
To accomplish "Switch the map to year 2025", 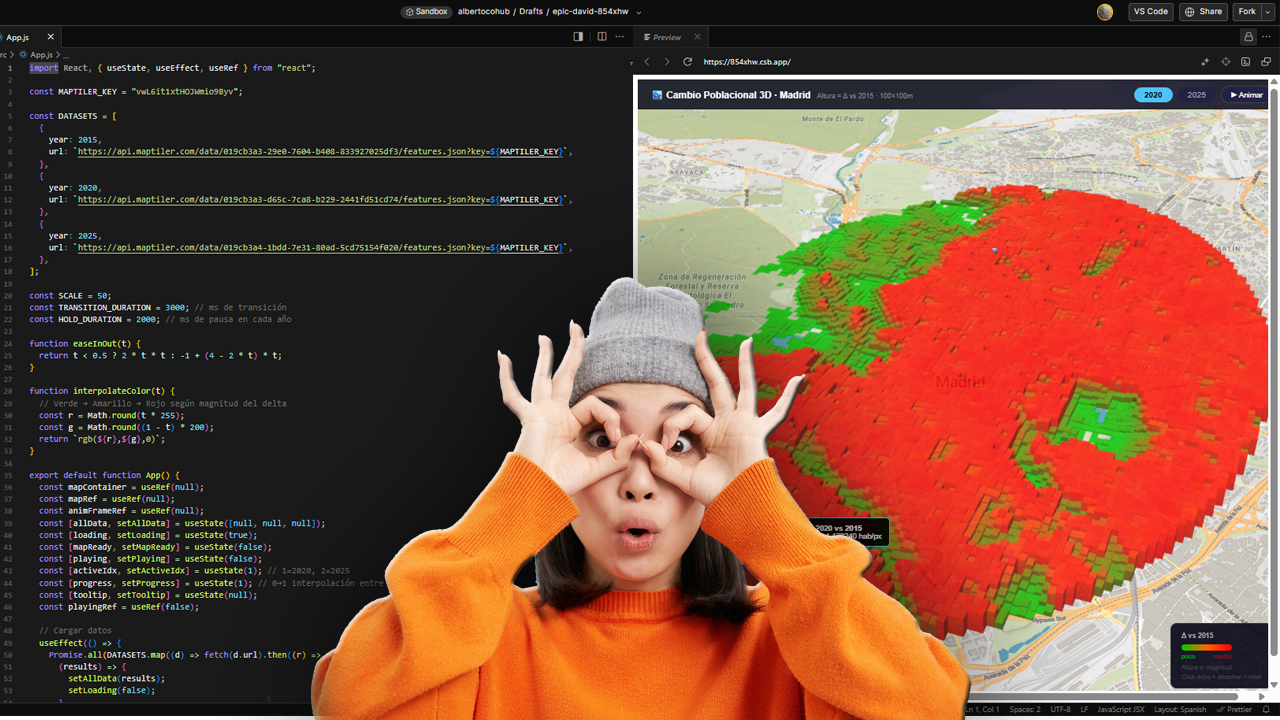I will (x=1196, y=95).
